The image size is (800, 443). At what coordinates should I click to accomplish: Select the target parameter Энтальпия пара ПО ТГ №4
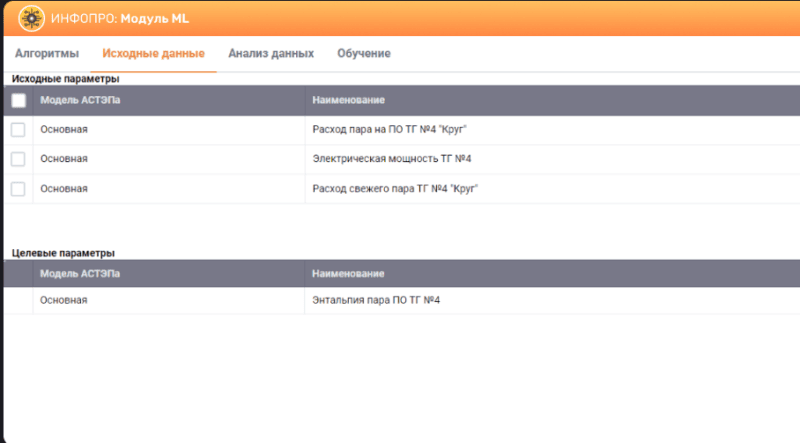click(376, 300)
